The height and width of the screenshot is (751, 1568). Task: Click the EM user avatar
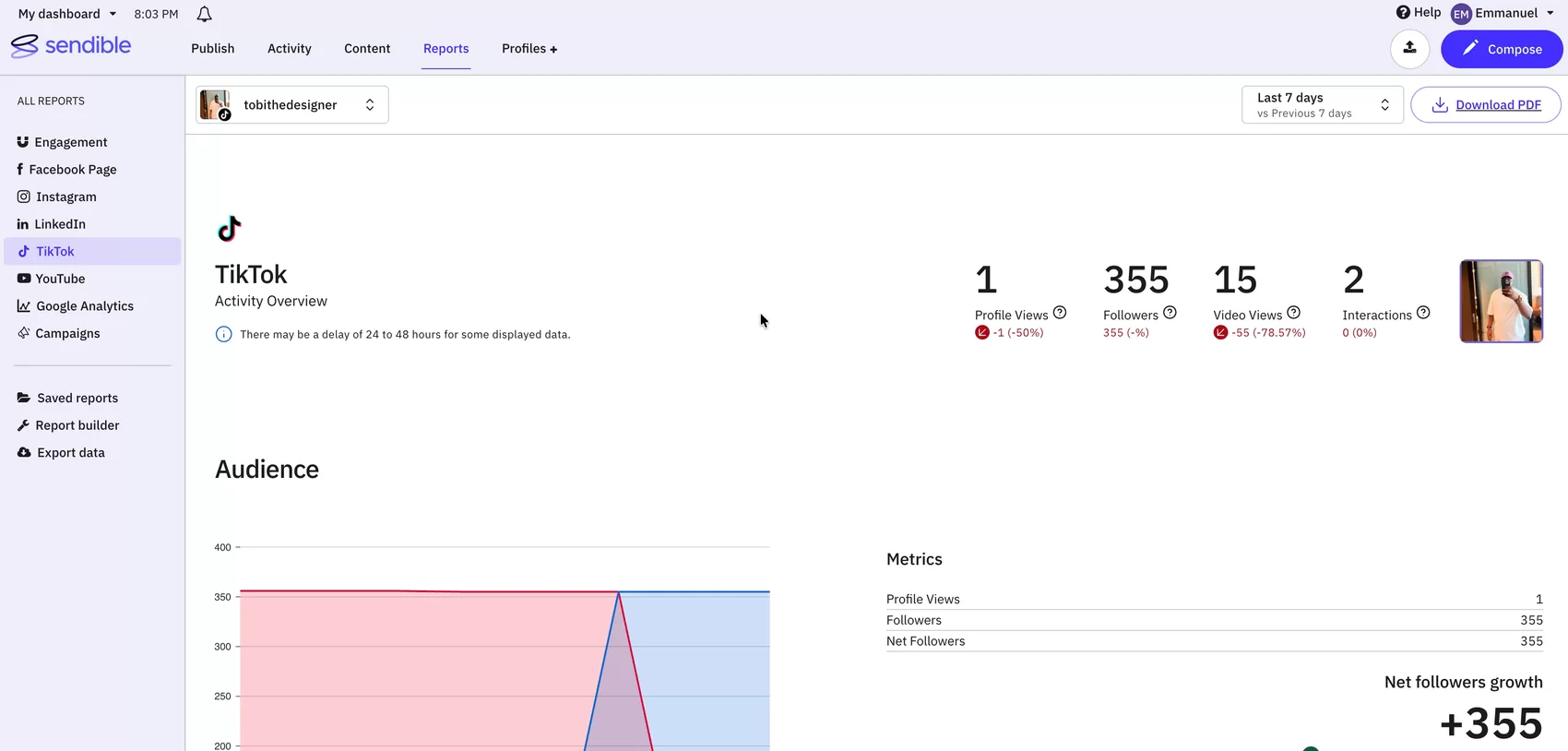coord(1461,14)
